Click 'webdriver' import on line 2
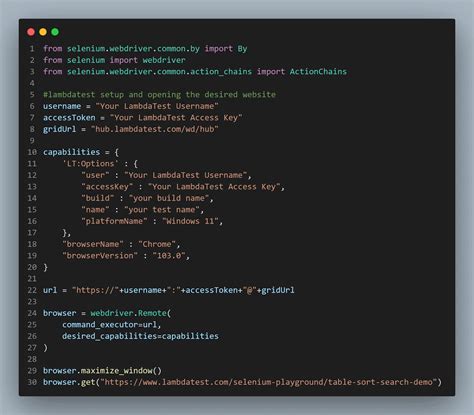This screenshot has height=415, width=474. pos(164,60)
